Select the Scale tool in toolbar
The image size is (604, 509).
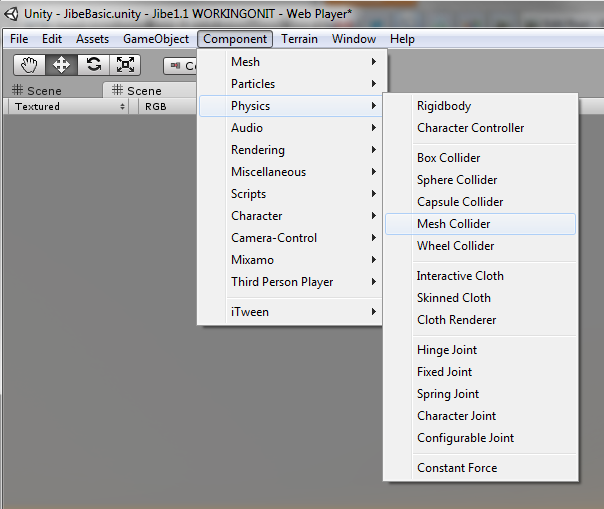coord(125,65)
